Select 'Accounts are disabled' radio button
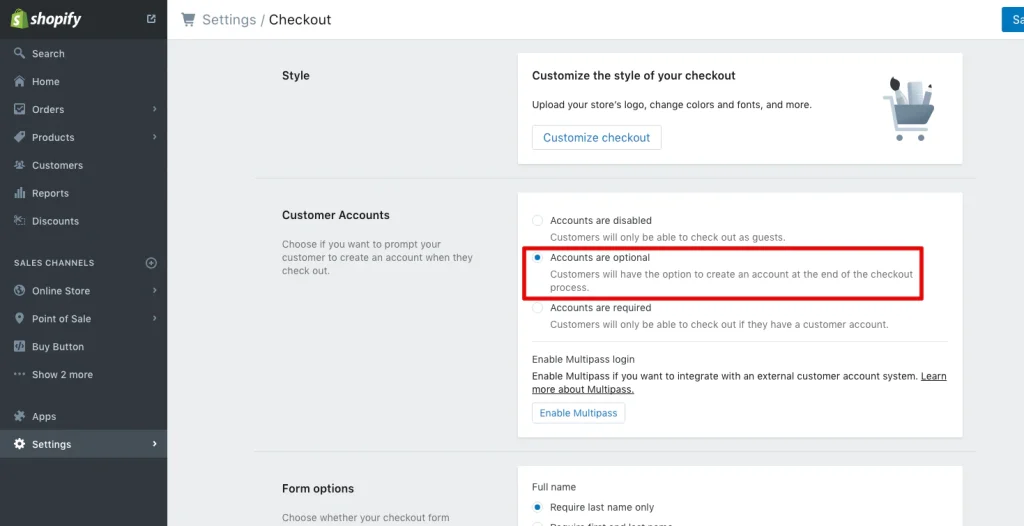The height and width of the screenshot is (526, 1024). pos(538,220)
